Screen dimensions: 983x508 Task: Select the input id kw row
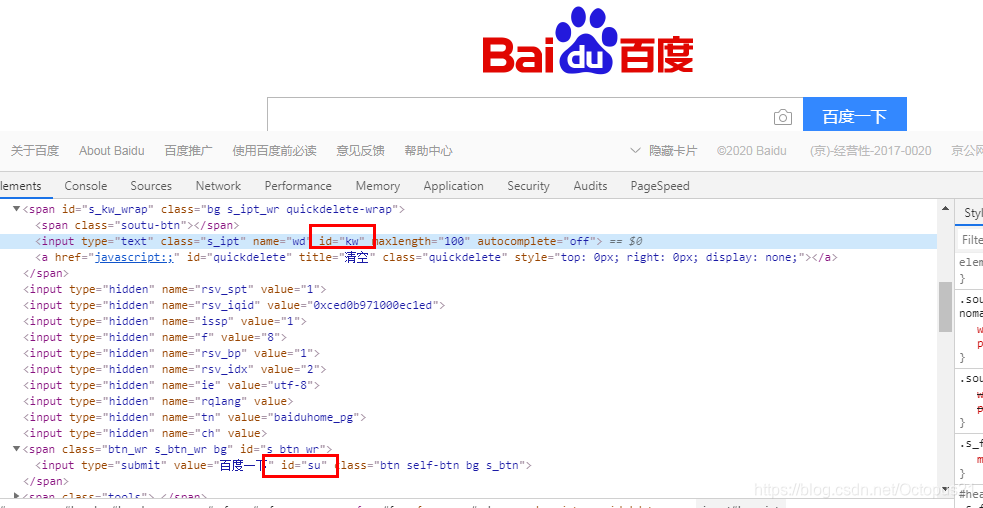tap(468, 241)
